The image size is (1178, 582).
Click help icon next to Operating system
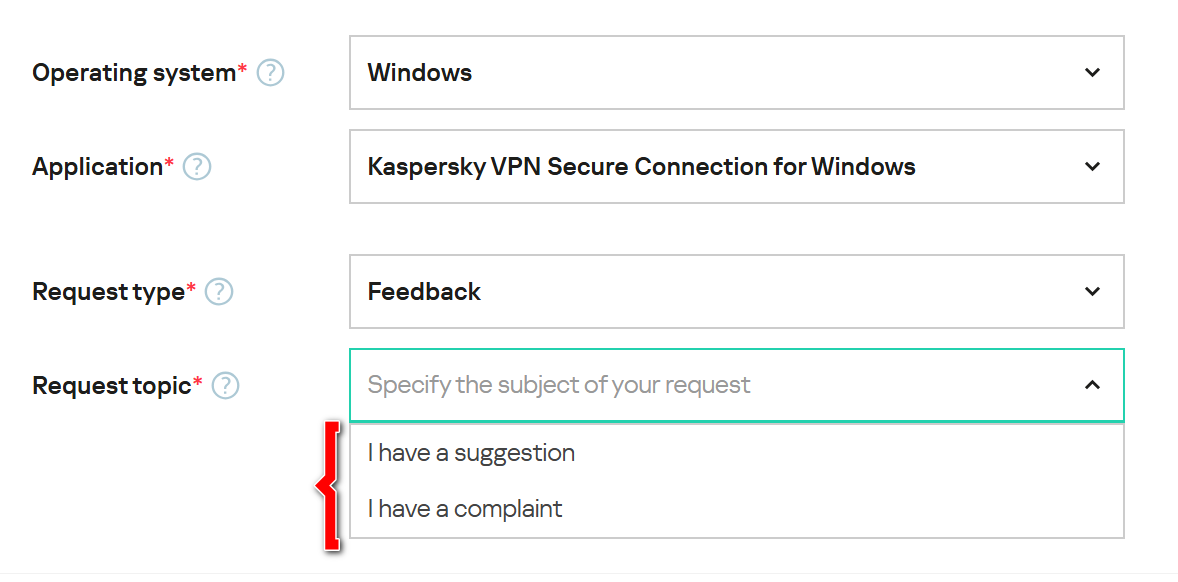(271, 73)
